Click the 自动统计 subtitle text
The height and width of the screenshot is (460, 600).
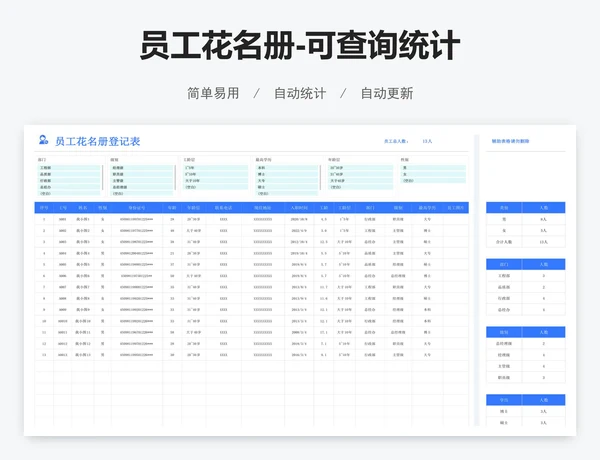coord(300,93)
